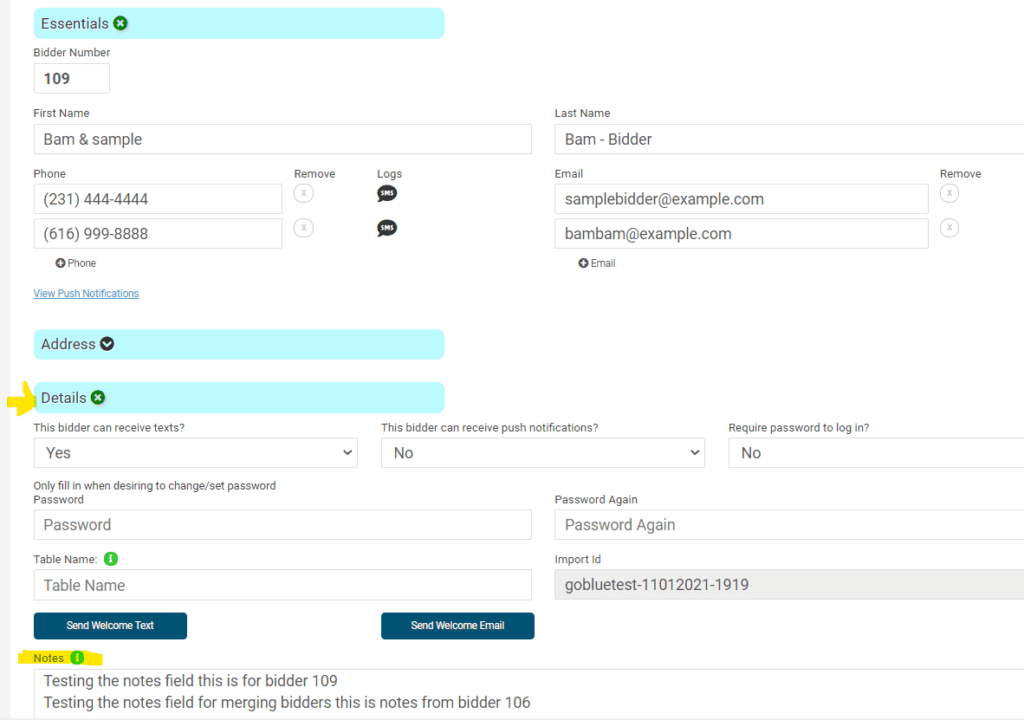Remove the (231) 444-4444 phone number
This screenshot has width=1024, height=720.
(304, 193)
